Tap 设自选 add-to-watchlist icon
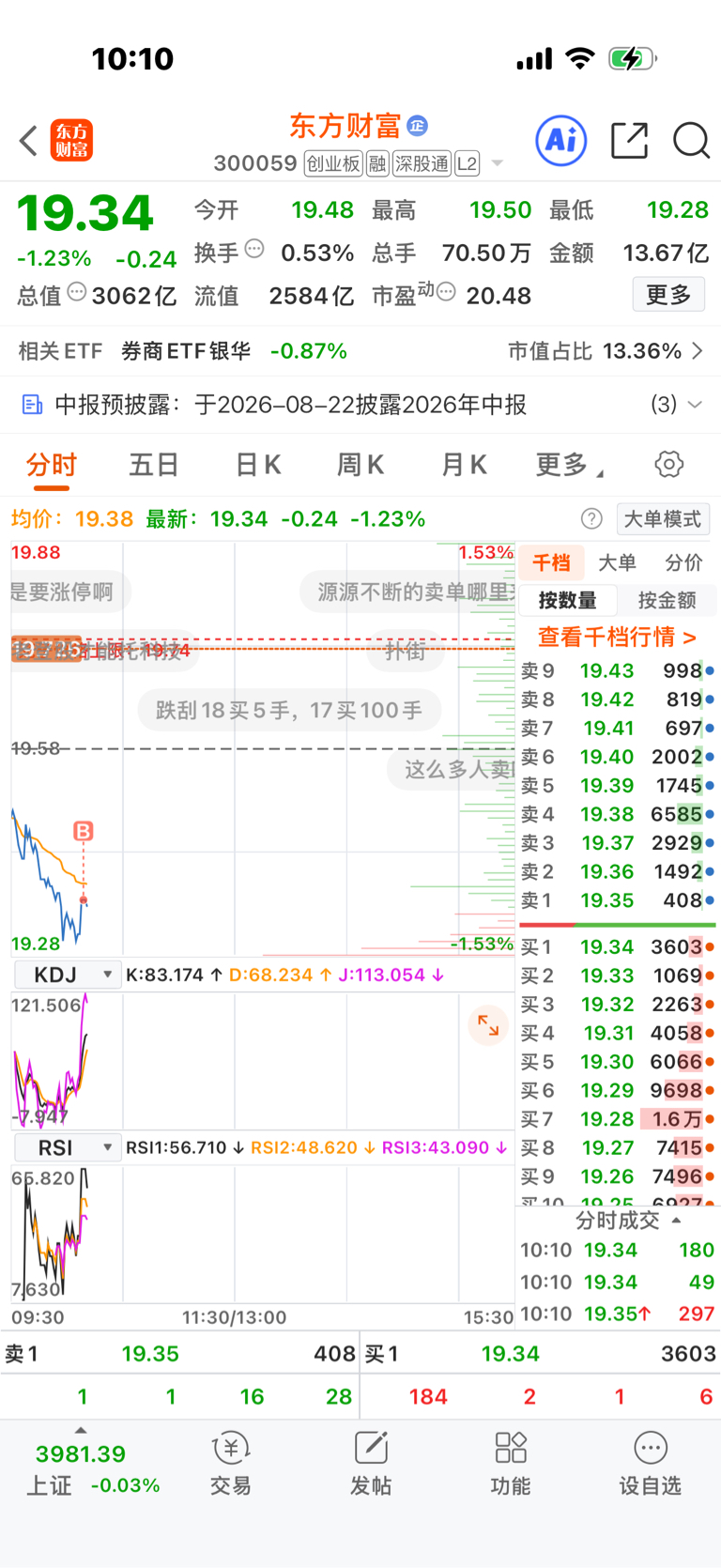 [x=650, y=1463]
